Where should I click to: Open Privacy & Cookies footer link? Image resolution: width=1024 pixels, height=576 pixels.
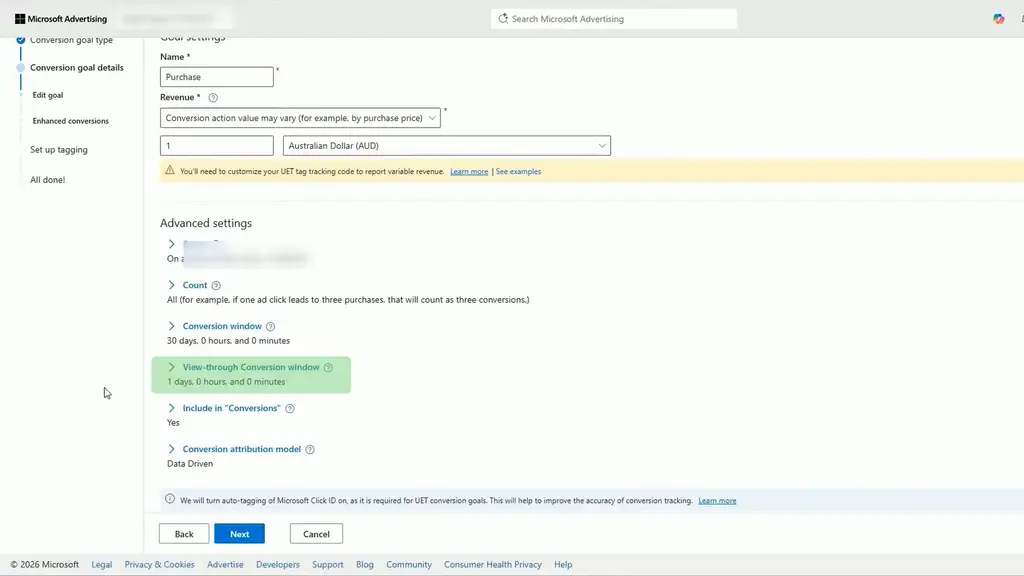click(159, 565)
